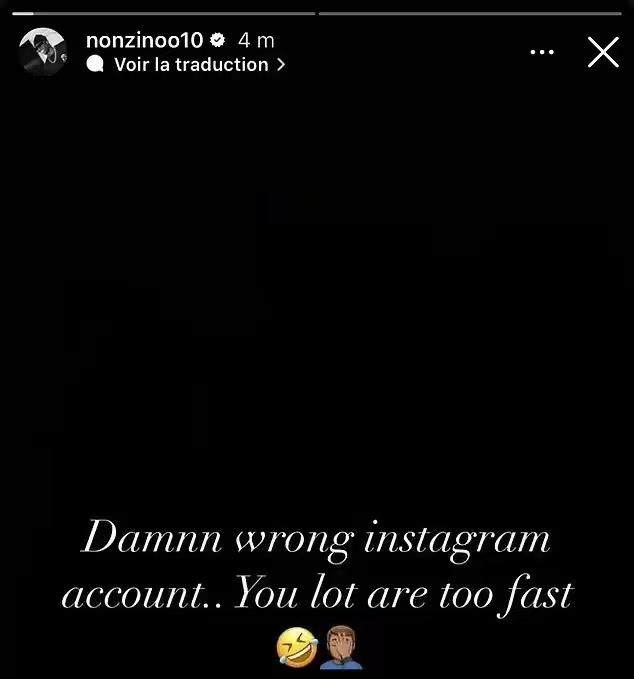Click the speech bubble translation icon
634x679 pixels.
click(x=95, y=65)
